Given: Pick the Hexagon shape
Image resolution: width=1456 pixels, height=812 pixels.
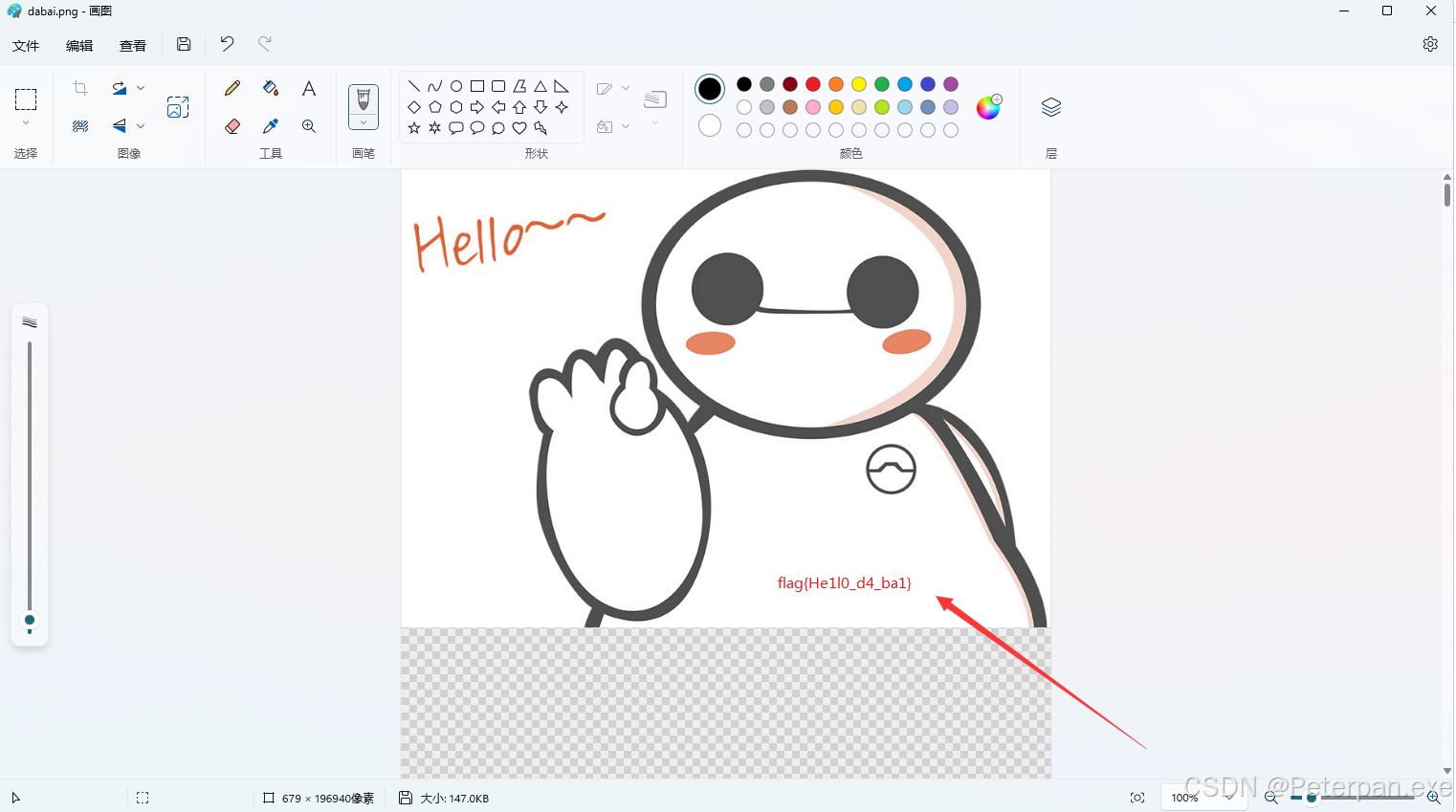Looking at the screenshot, I should (x=456, y=107).
